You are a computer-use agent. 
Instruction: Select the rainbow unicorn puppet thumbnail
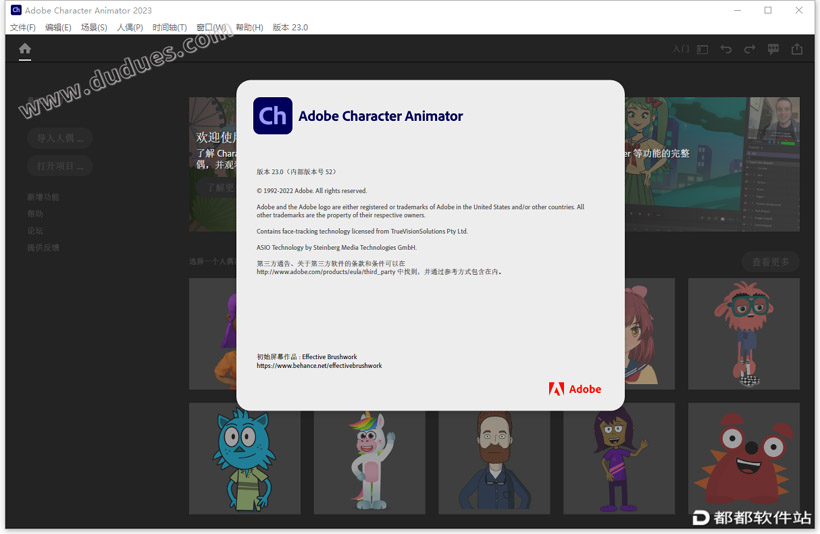click(x=369, y=462)
